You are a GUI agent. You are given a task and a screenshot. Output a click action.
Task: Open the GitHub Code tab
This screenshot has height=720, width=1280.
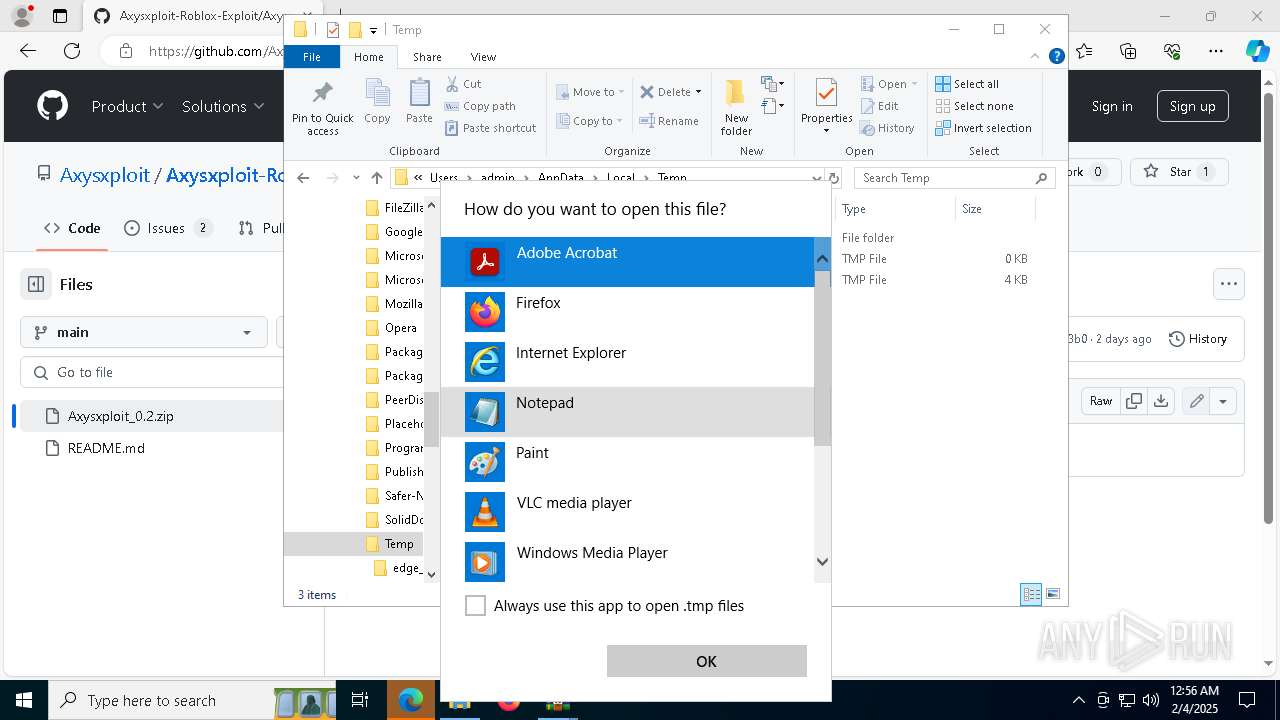tap(72, 228)
